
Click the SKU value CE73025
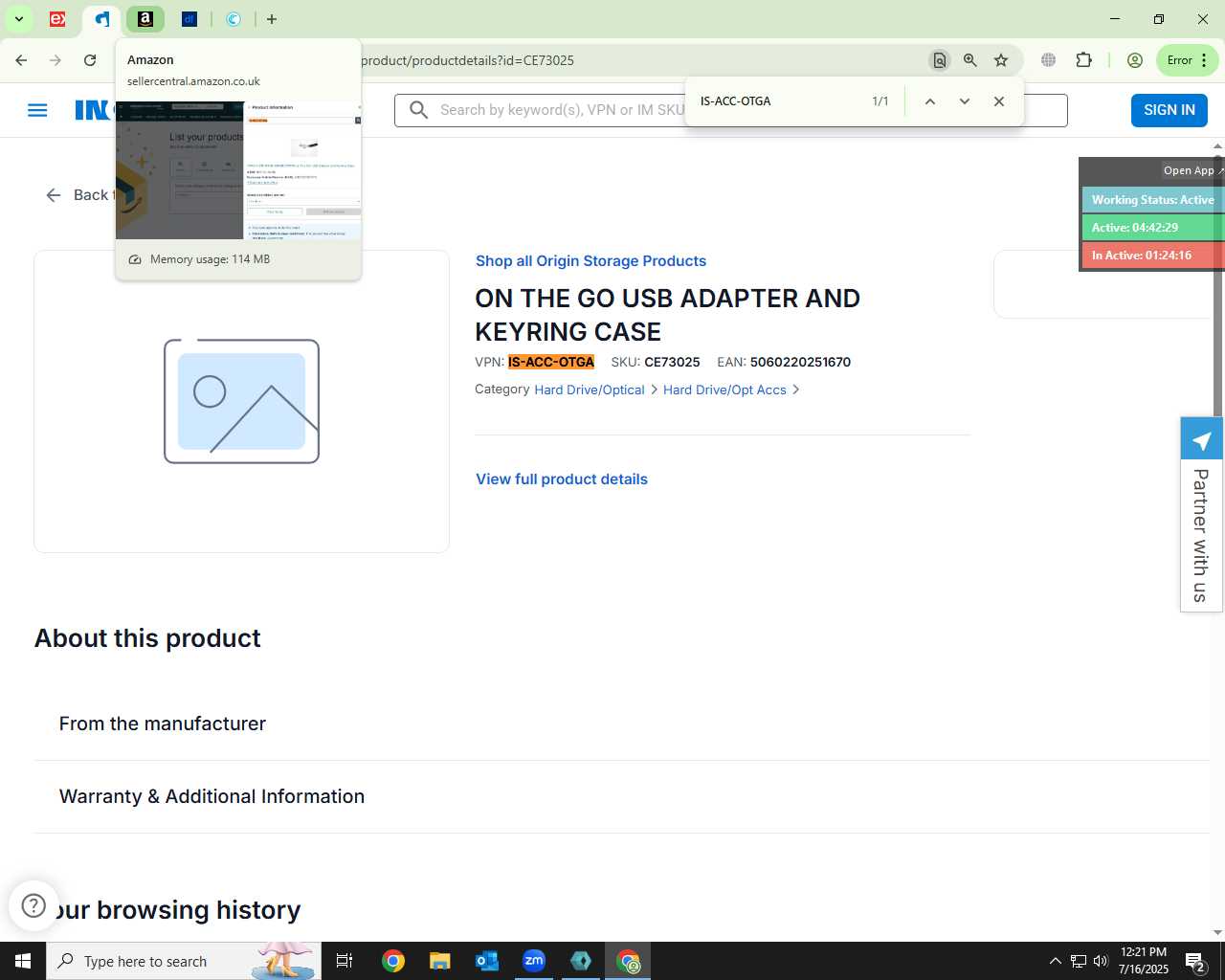(x=672, y=362)
